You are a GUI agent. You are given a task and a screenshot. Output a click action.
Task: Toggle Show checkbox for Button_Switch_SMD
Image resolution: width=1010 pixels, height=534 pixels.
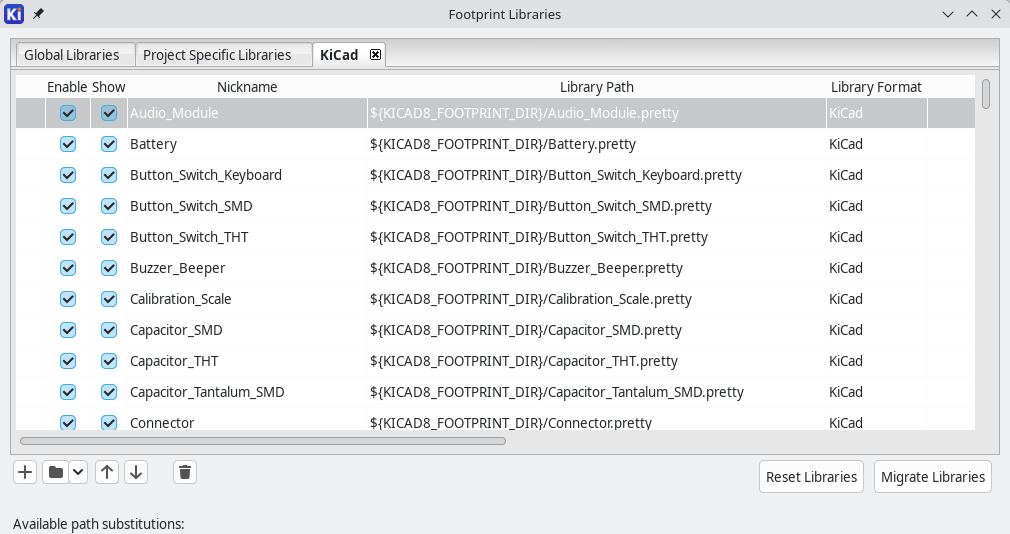coord(109,205)
